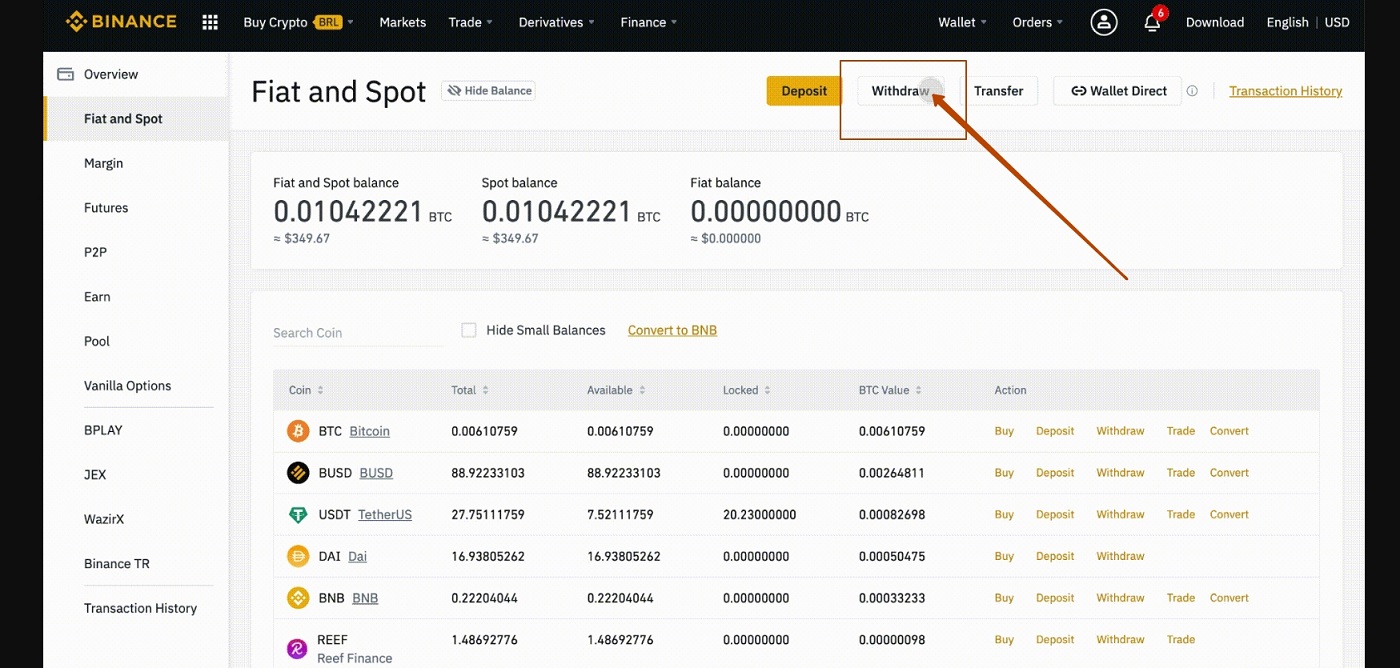This screenshot has width=1400, height=668.
Task: Open the apps grid menu icon
Action: pyautogui.click(x=210, y=22)
